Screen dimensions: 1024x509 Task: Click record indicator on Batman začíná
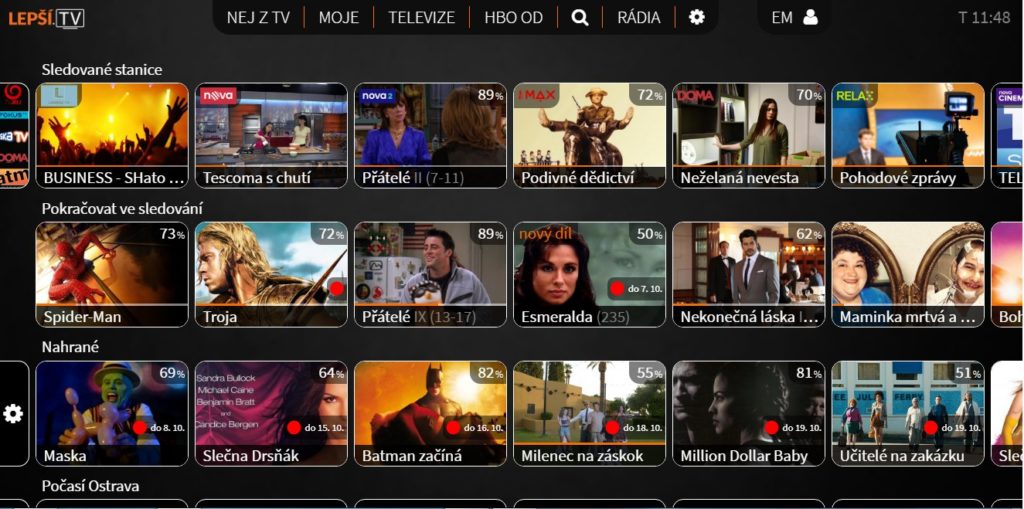[452, 428]
